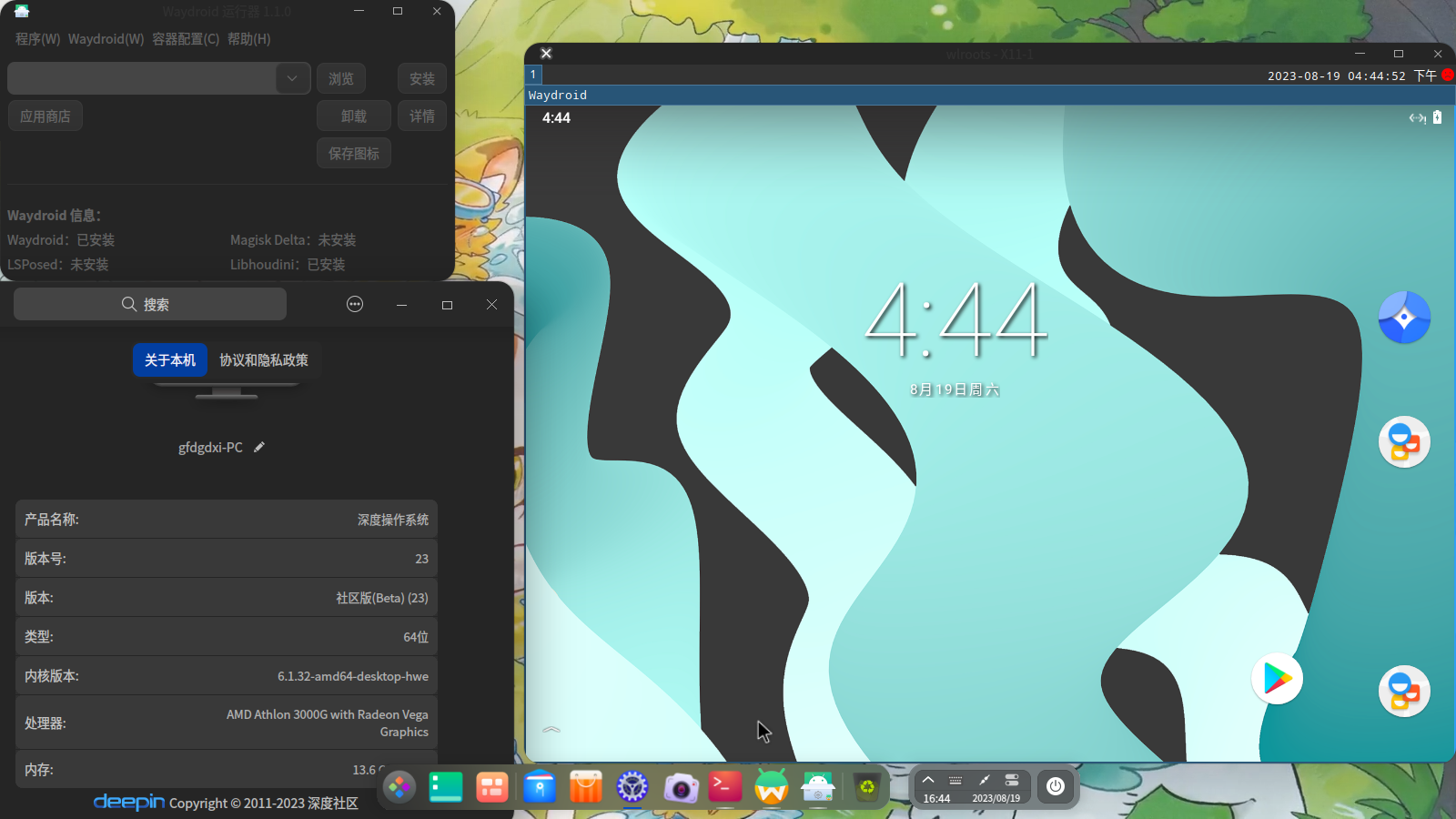Open Control Center gear icon in dock

[632, 786]
